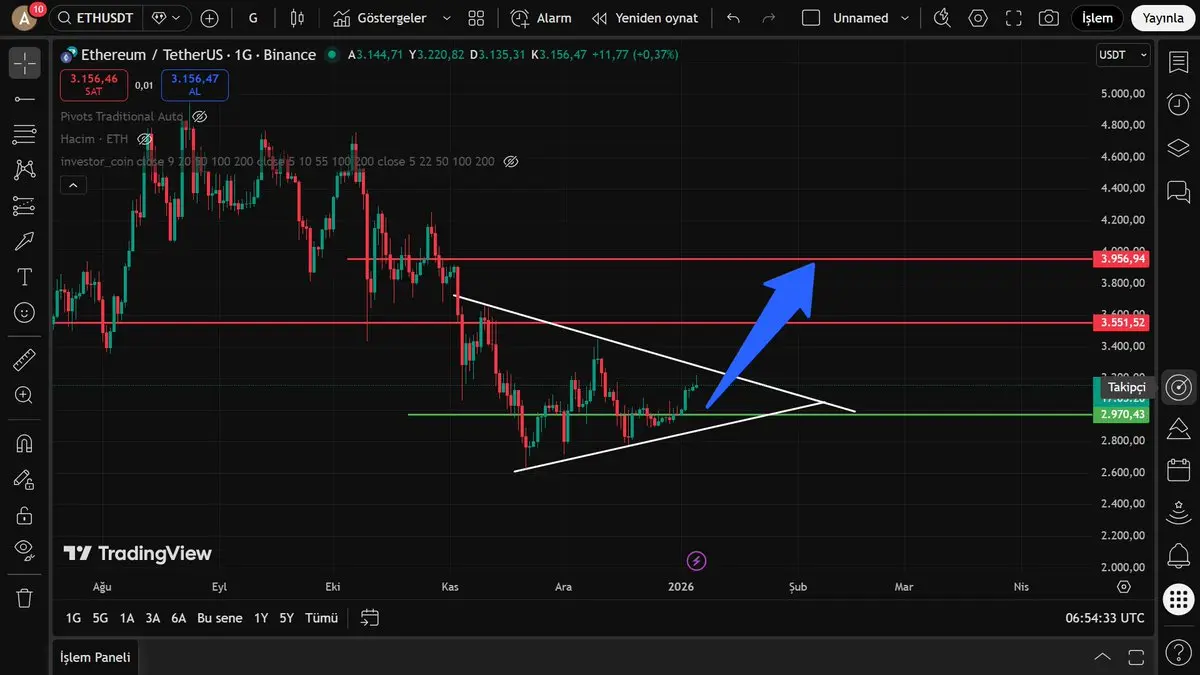Open chart settings hexagon icon
1200x675 pixels.
[978, 18]
